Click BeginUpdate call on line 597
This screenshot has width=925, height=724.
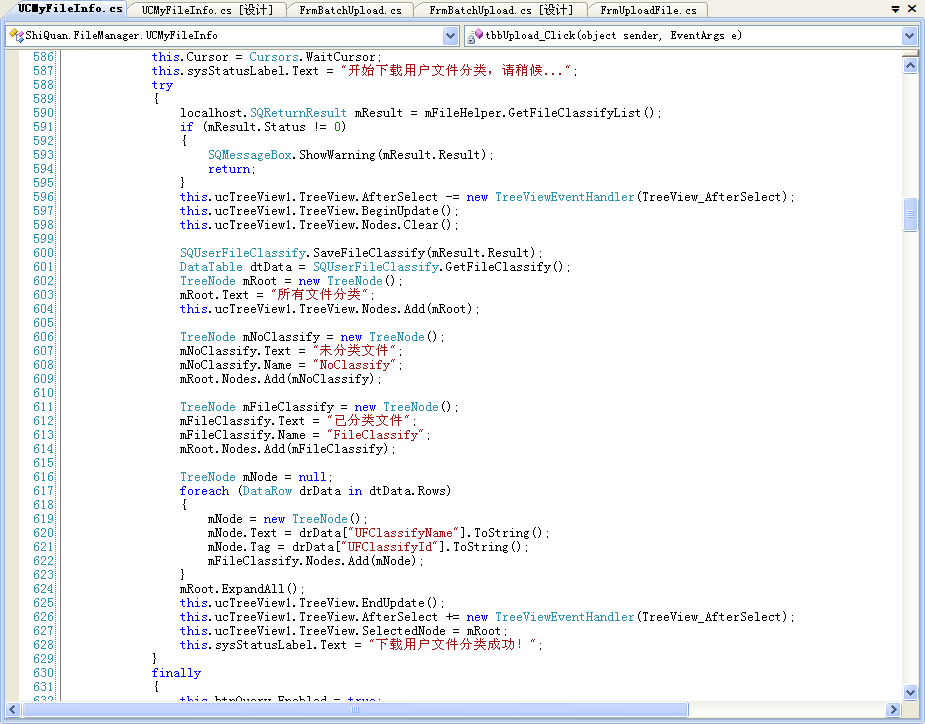point(406,211)
